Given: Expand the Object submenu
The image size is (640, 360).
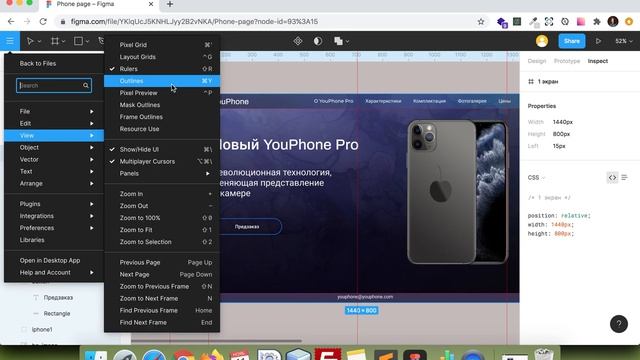Looking at the screenshot, I should click(x=54, y=147).
